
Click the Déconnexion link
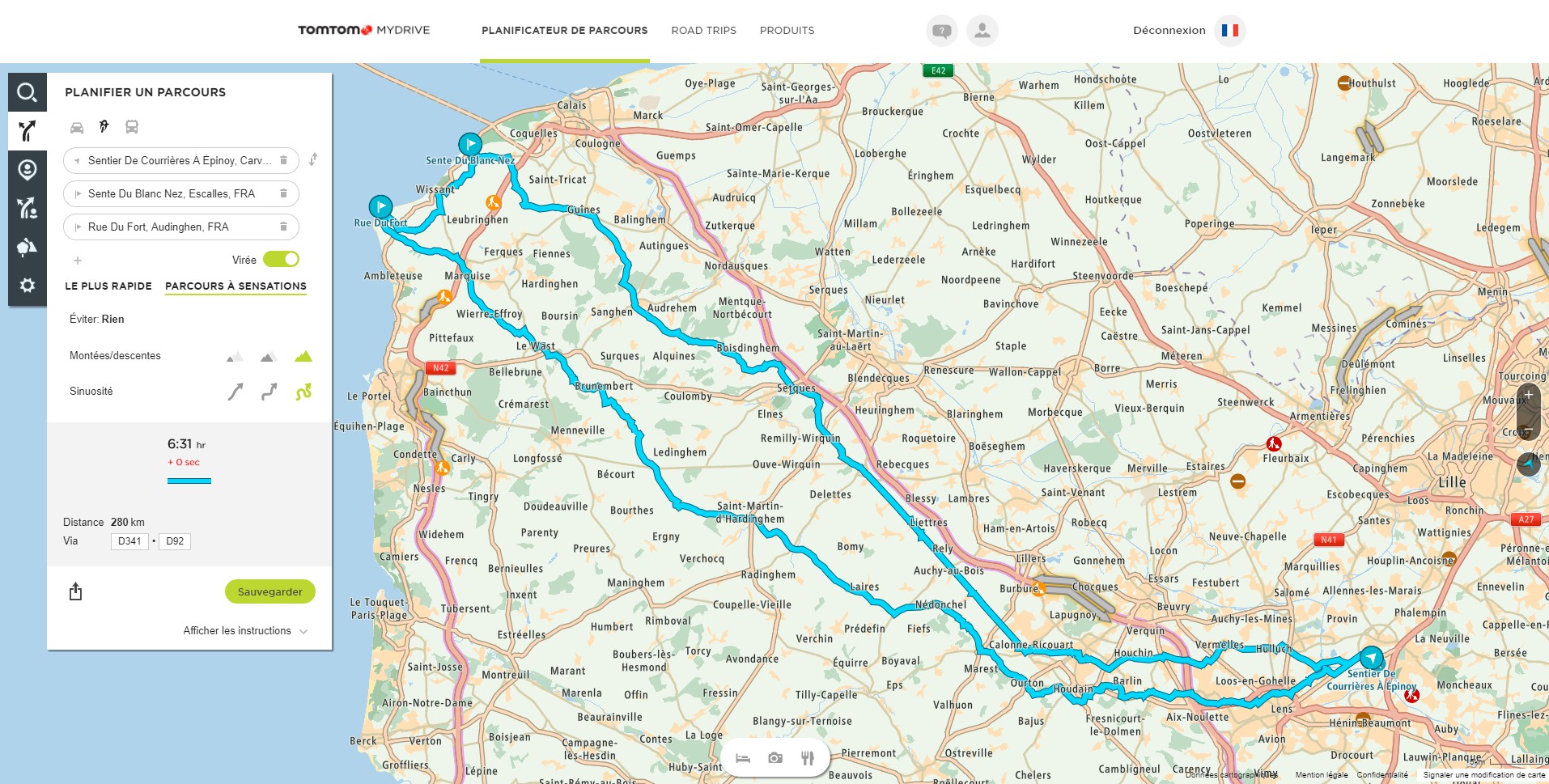[x=1169, y=31]
